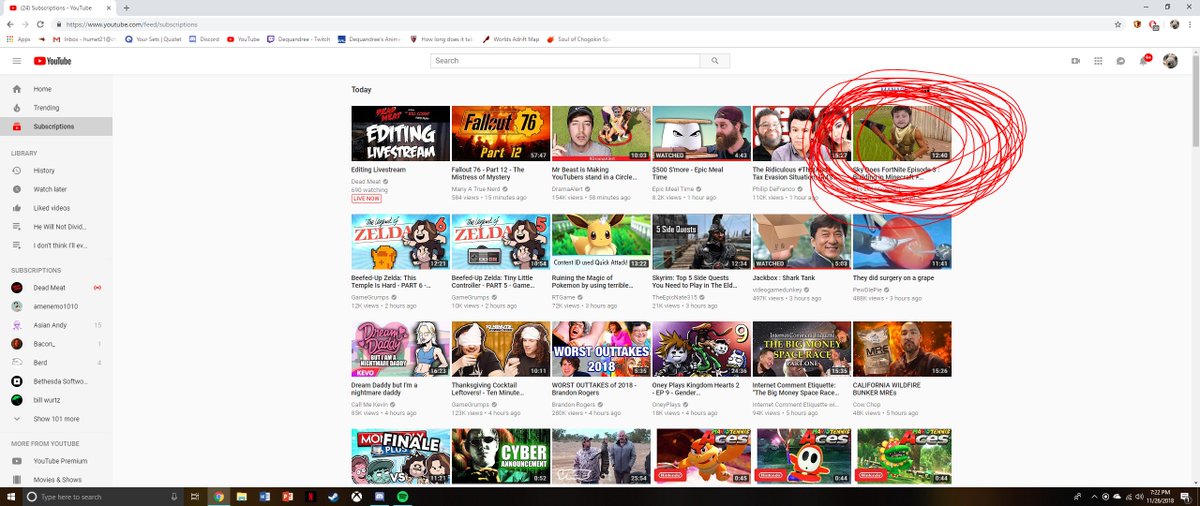Open the Discord bookmark
Image resolution: width=1200 pixels, height=506 pixels.
(x=203, y=39)
